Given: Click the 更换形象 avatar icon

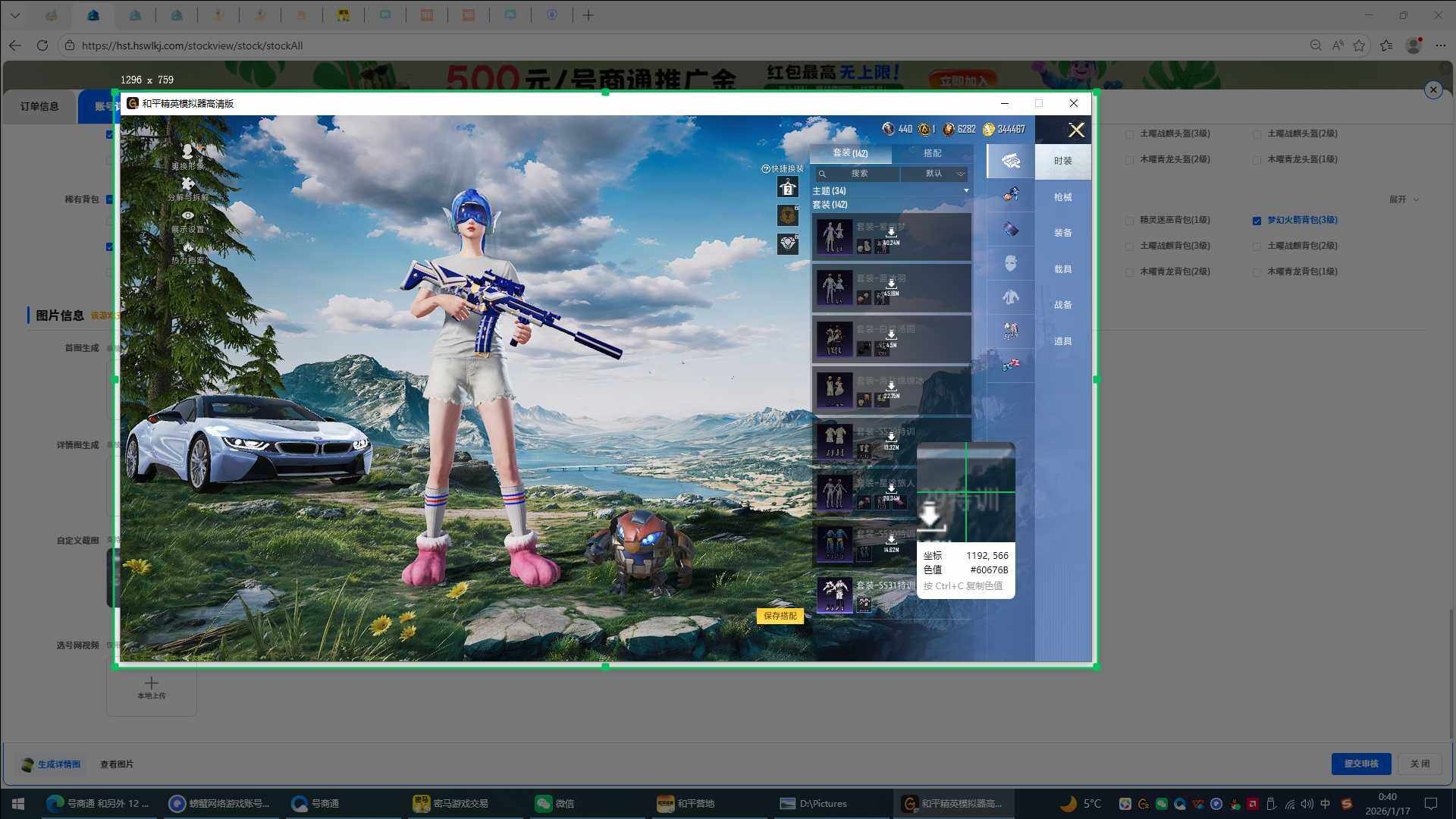Looking at the screenshot, I should (187, 152).
